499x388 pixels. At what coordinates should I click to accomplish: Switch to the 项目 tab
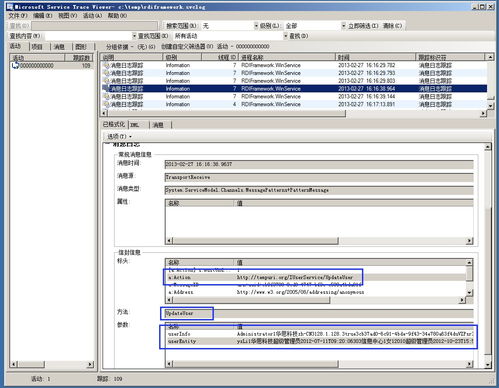pos(37,47)
